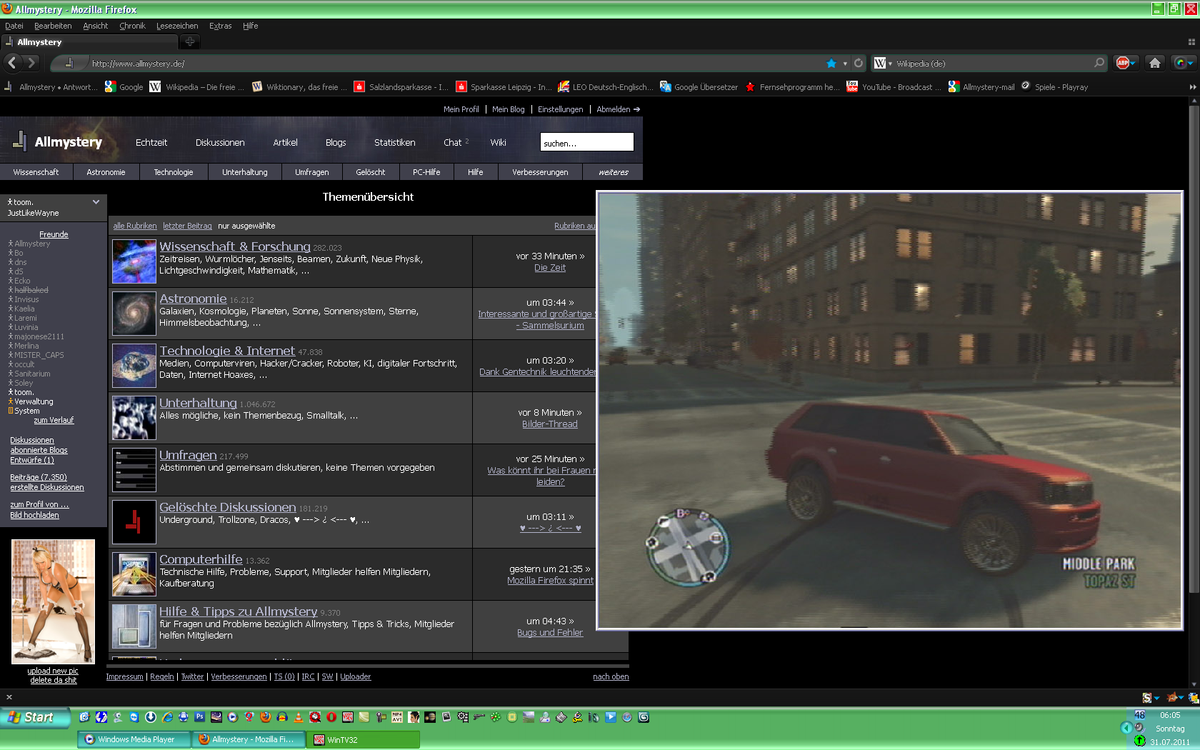Click the Mein Profil link

461,109
